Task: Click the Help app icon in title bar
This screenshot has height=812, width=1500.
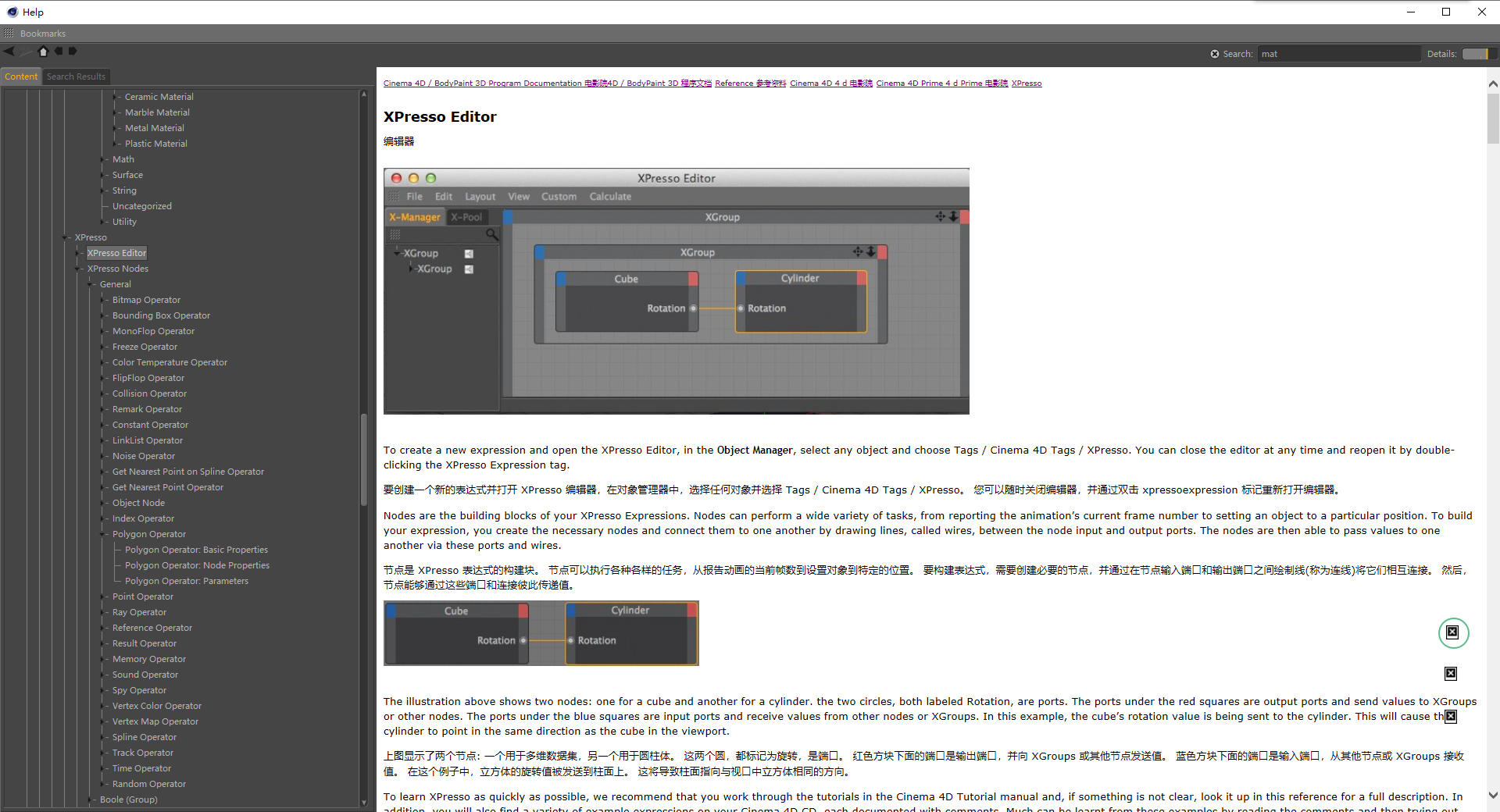Action: tap(12, 12)
